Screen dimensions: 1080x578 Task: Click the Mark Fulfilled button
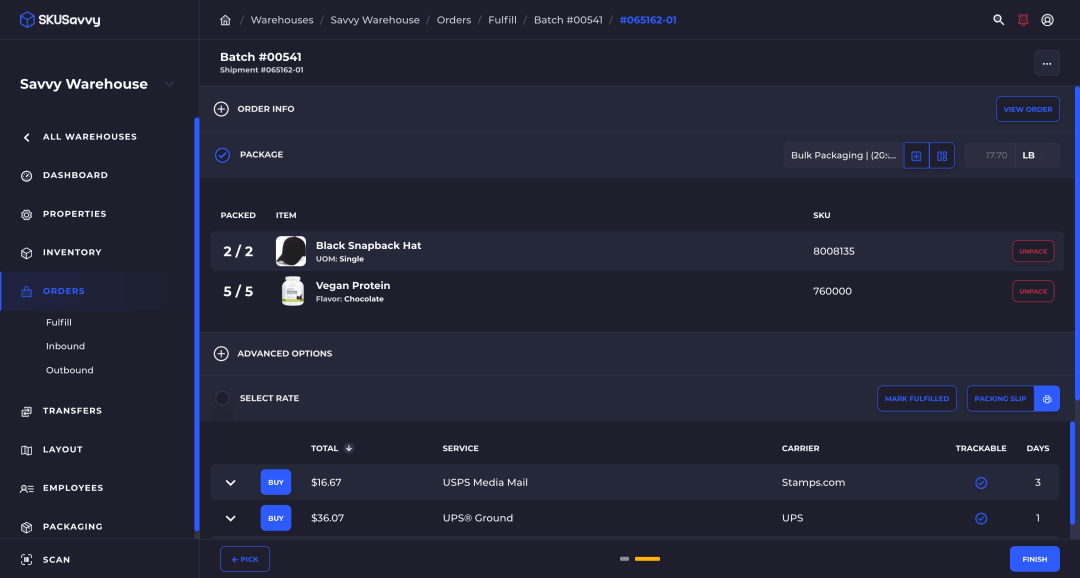click(x=917, y=399)
